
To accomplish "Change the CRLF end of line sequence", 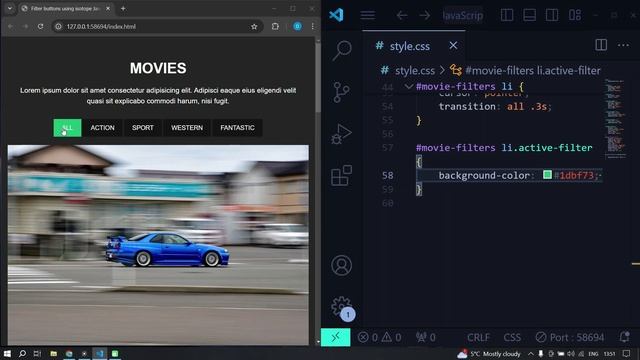I will [478, 337].
